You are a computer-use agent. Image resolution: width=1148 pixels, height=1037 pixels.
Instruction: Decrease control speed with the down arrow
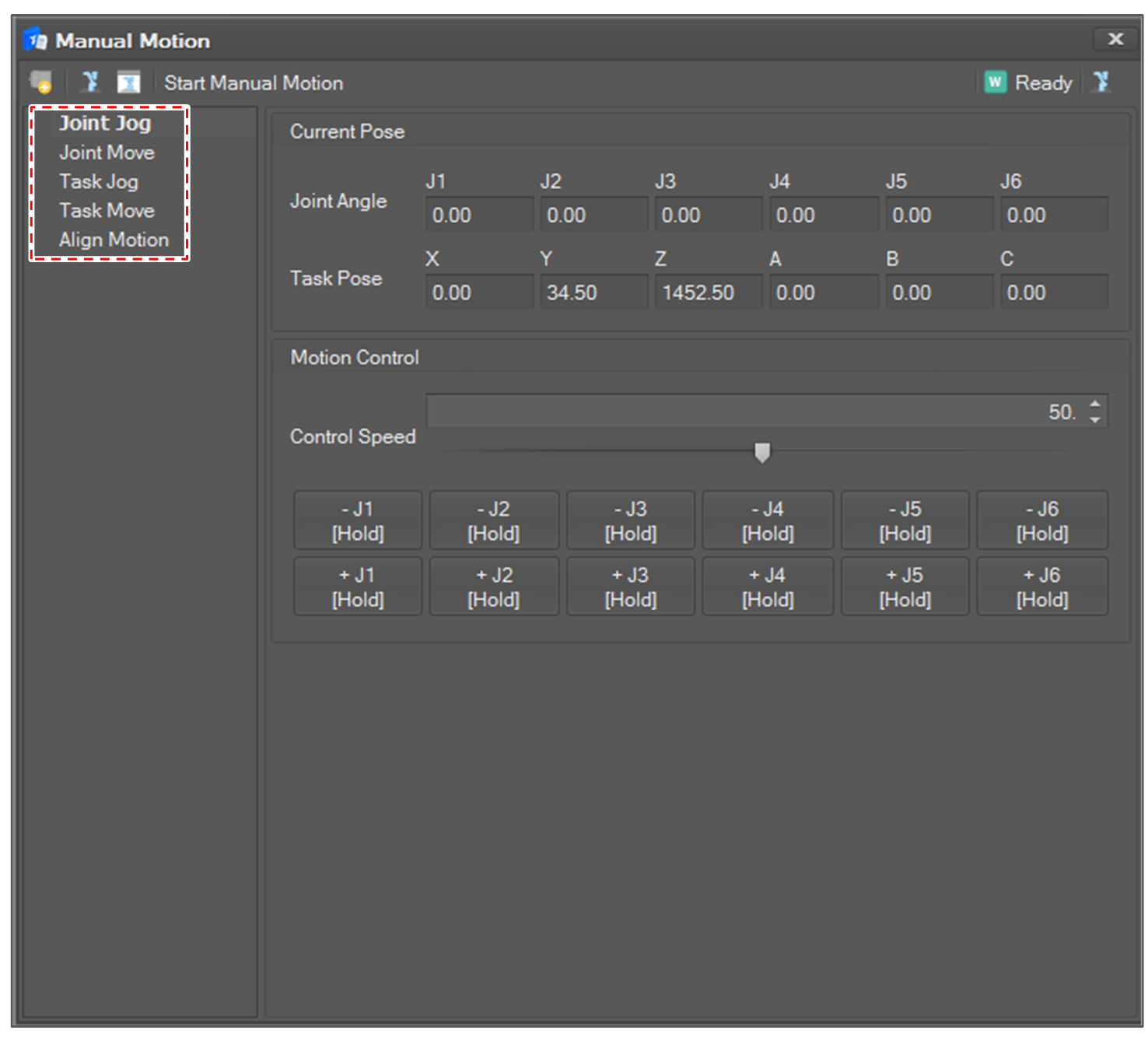coord(1095,419)
